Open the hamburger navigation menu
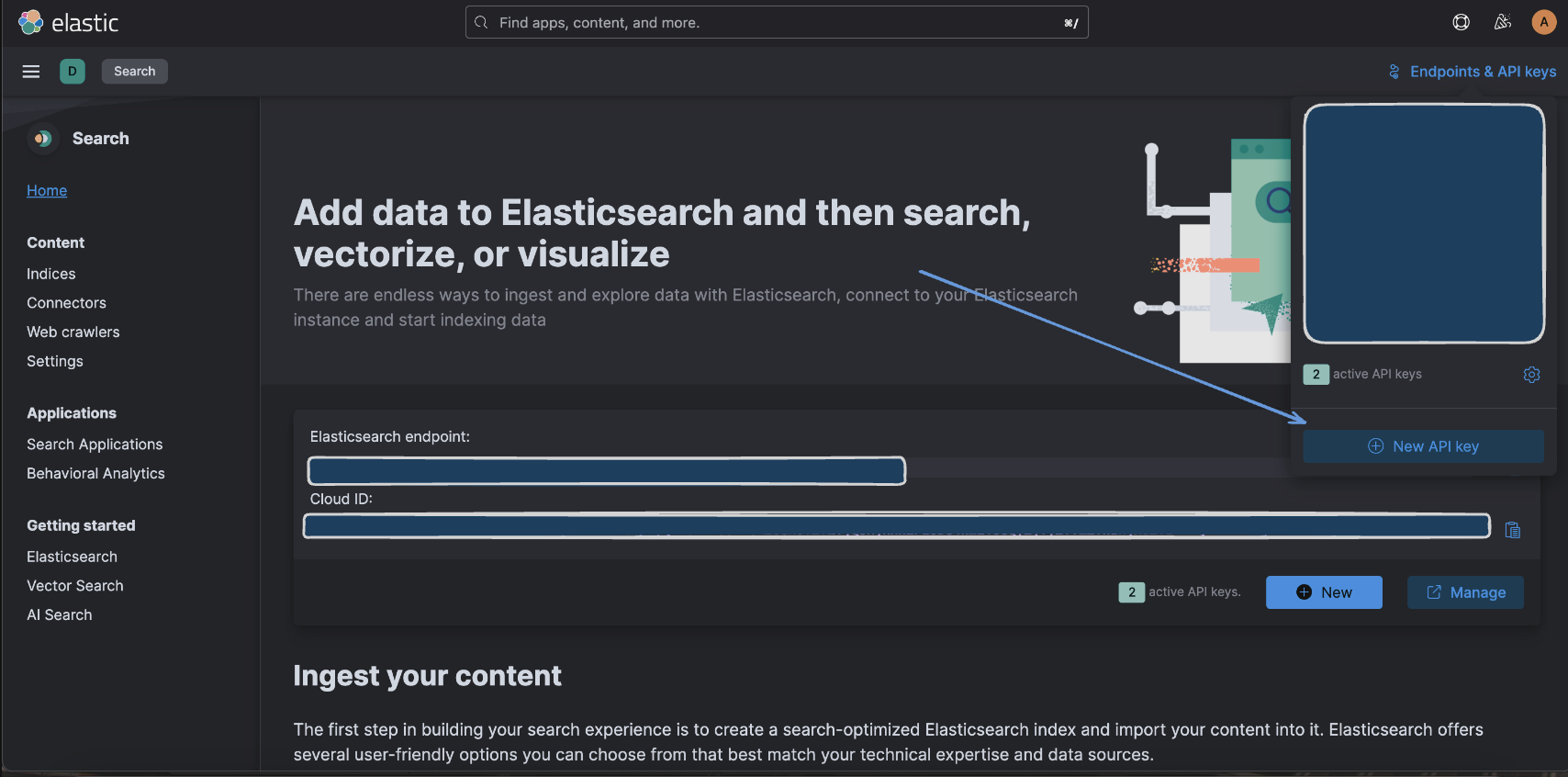 [x=31, y=72]
